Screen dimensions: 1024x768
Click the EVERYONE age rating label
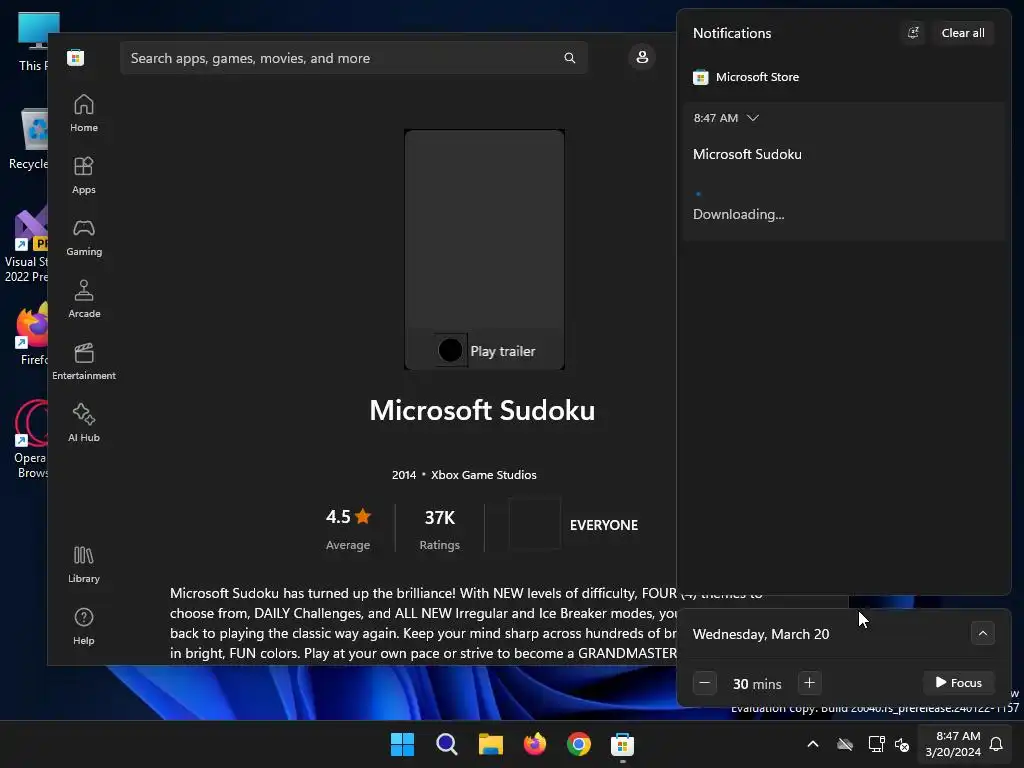coord(603,525)
